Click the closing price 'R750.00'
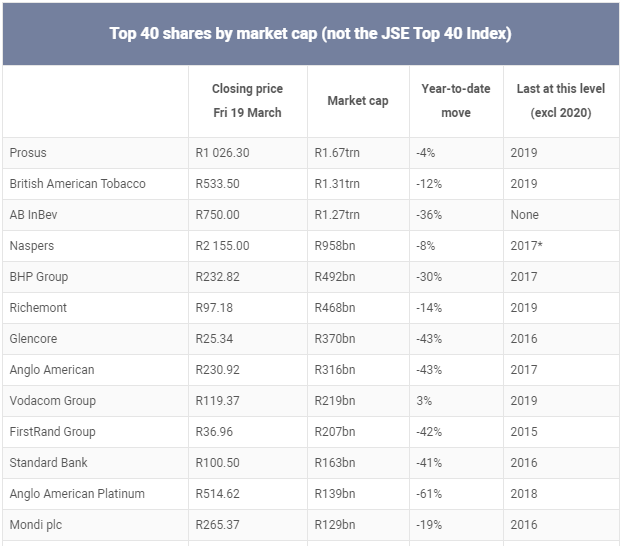 tap(217, 215)
